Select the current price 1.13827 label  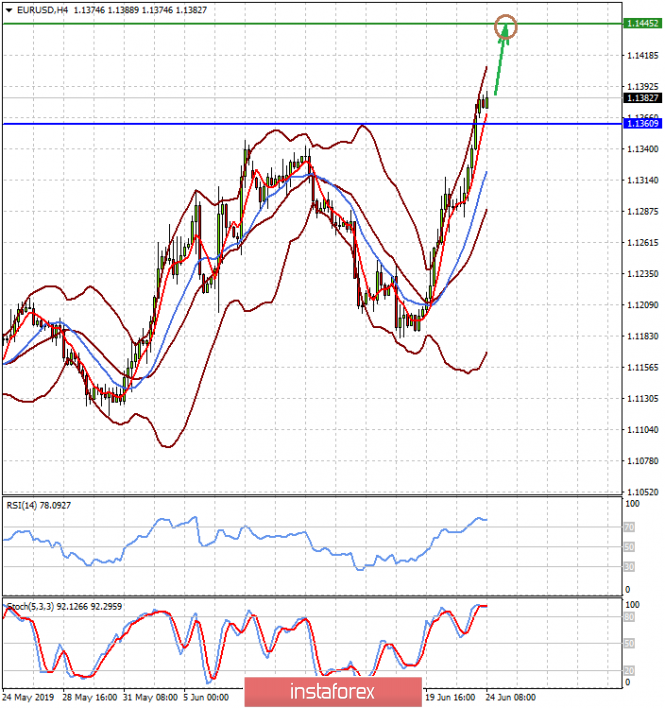[x=641, y=98]
